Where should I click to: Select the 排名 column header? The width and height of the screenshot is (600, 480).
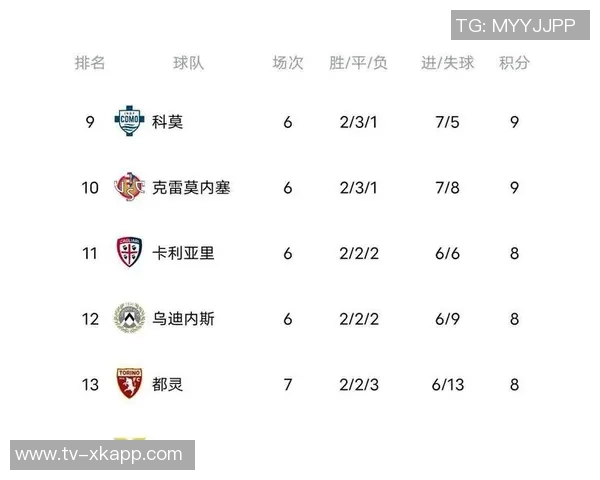pos(90,63)
